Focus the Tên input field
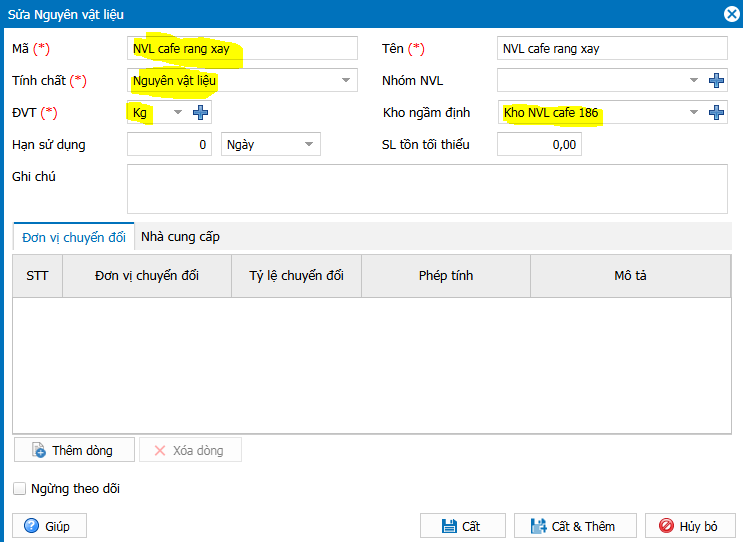743x542 pixels. click(x=612, y=48)
